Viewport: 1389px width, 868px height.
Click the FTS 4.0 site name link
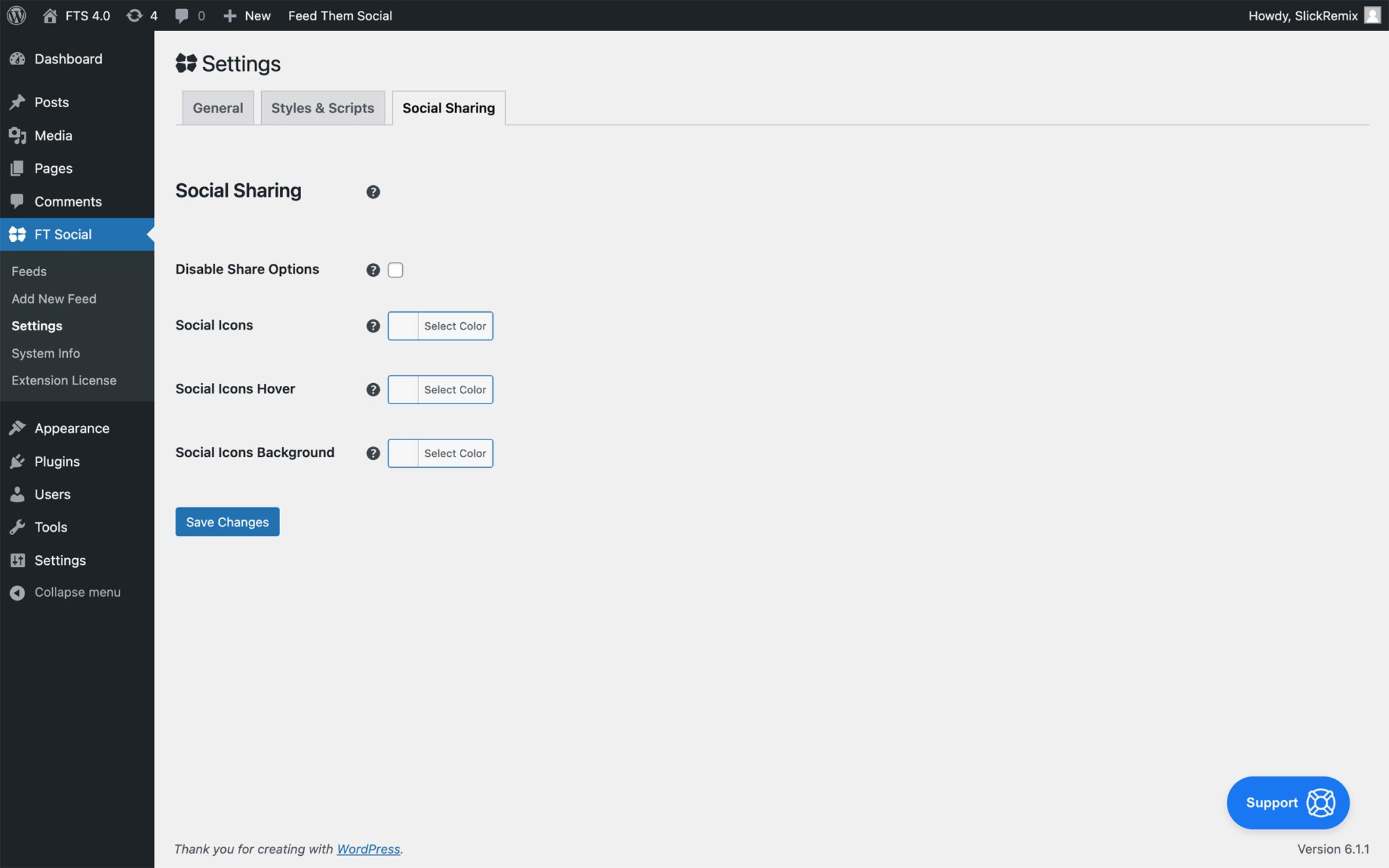click(88, 16)
